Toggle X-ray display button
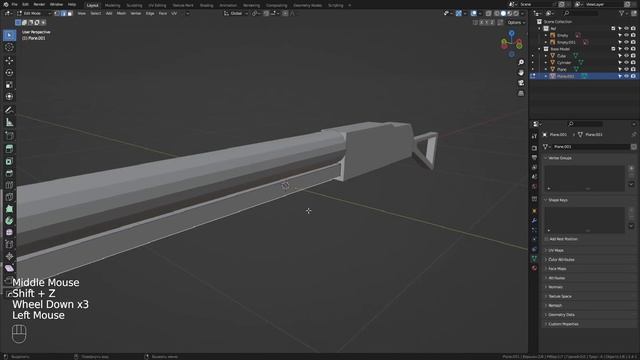The width and height of the screenshot is (640, 360). pos(489,13)
